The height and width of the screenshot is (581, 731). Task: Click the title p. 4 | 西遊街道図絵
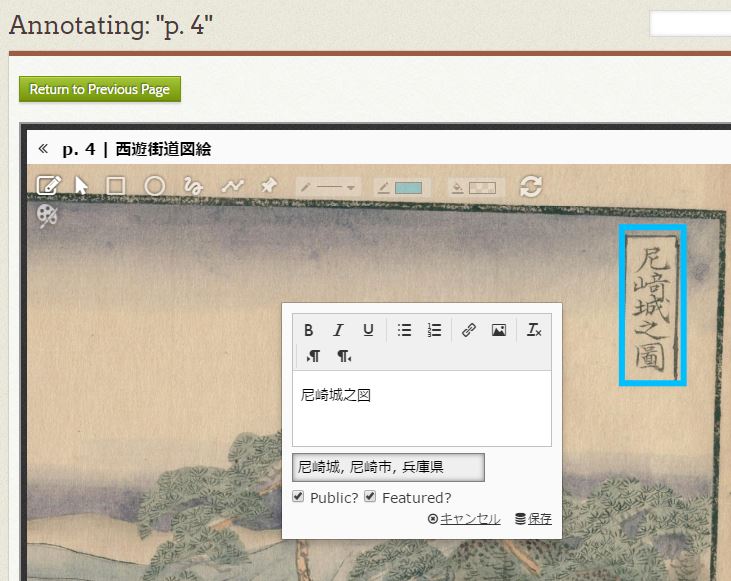pos(137,149)
